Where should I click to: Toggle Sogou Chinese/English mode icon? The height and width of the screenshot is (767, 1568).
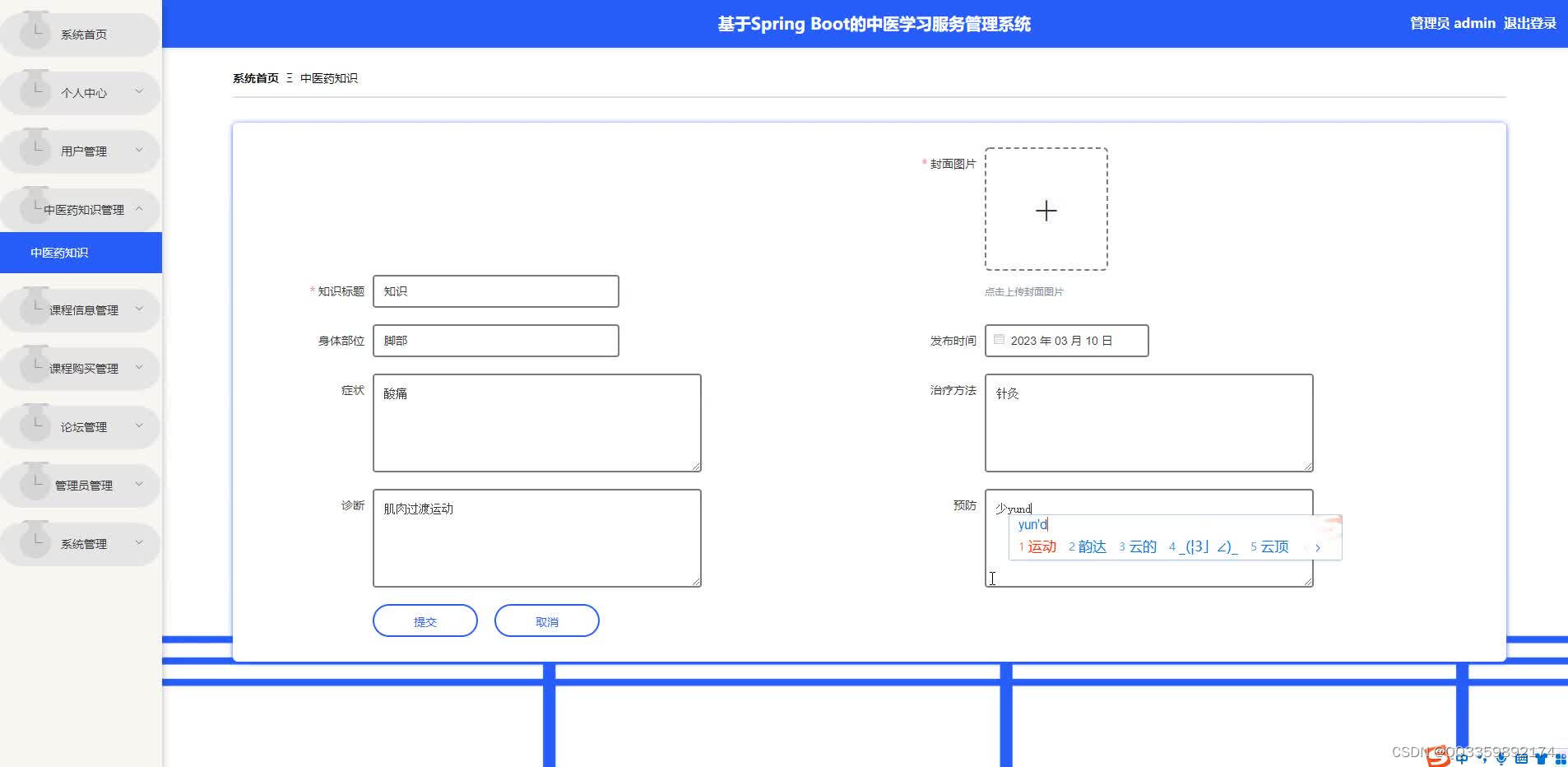click(x=1462, y=758)
